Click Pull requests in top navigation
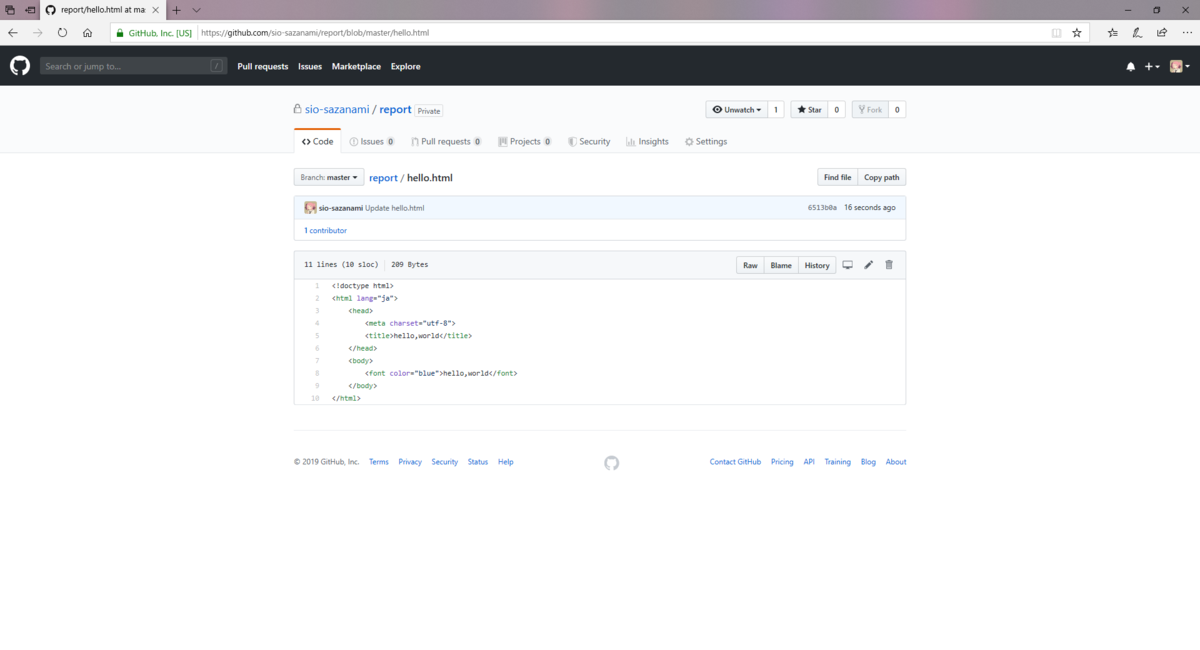This screenshot has width=1200, height=650. [x=263, y=67]
